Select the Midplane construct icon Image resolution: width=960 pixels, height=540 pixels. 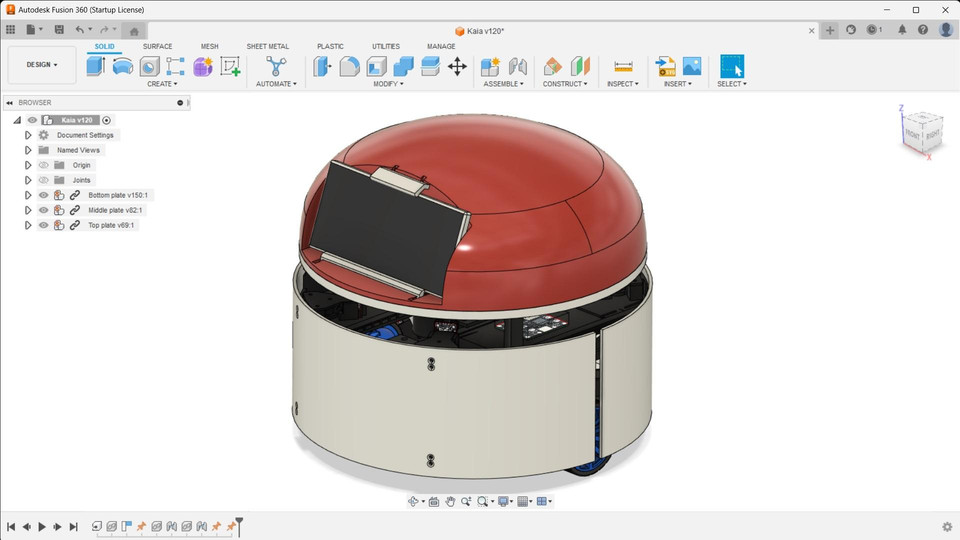tap(579, 66)
